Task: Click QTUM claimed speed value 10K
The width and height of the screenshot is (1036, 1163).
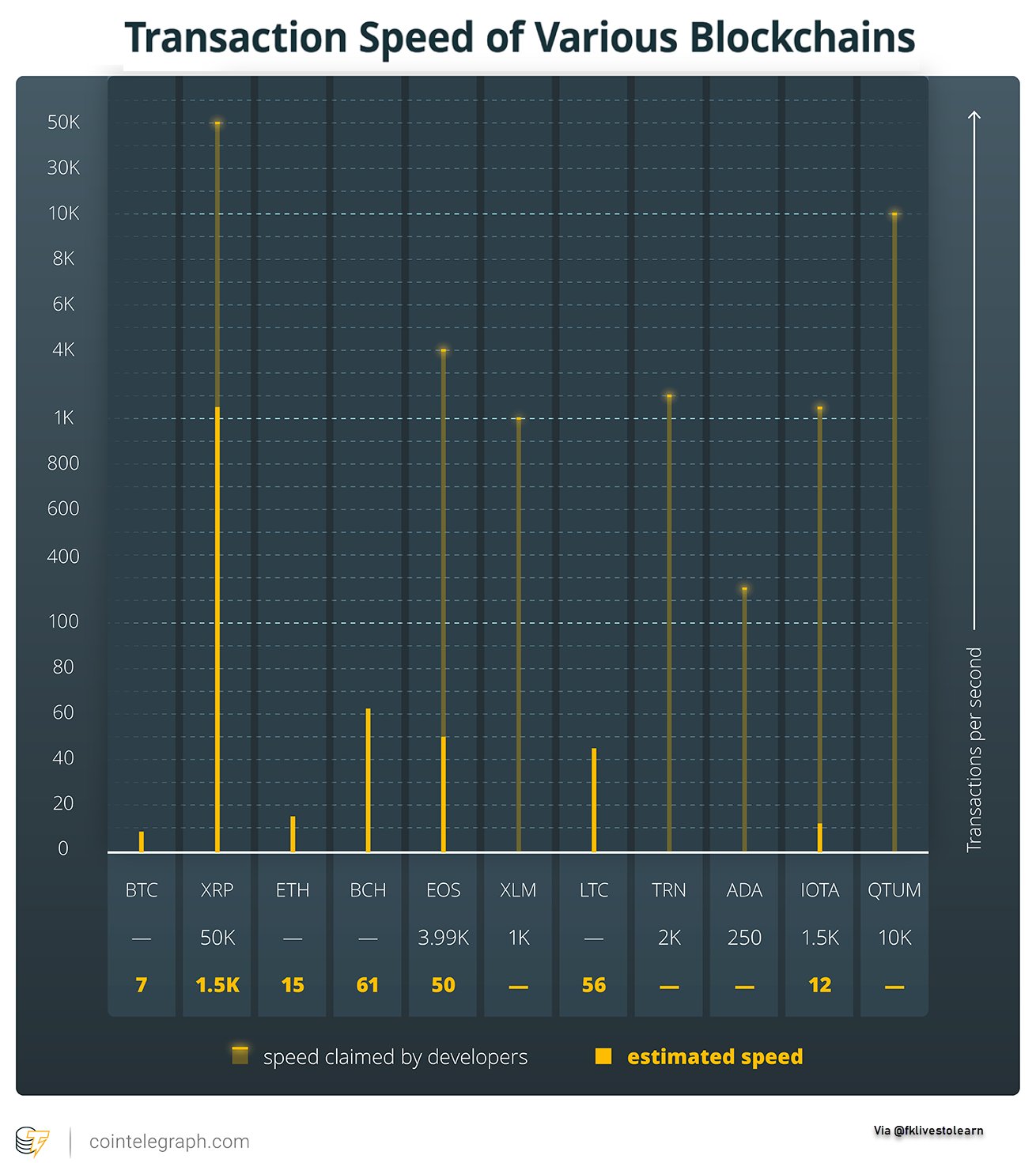Action: [x=894, y=938]
